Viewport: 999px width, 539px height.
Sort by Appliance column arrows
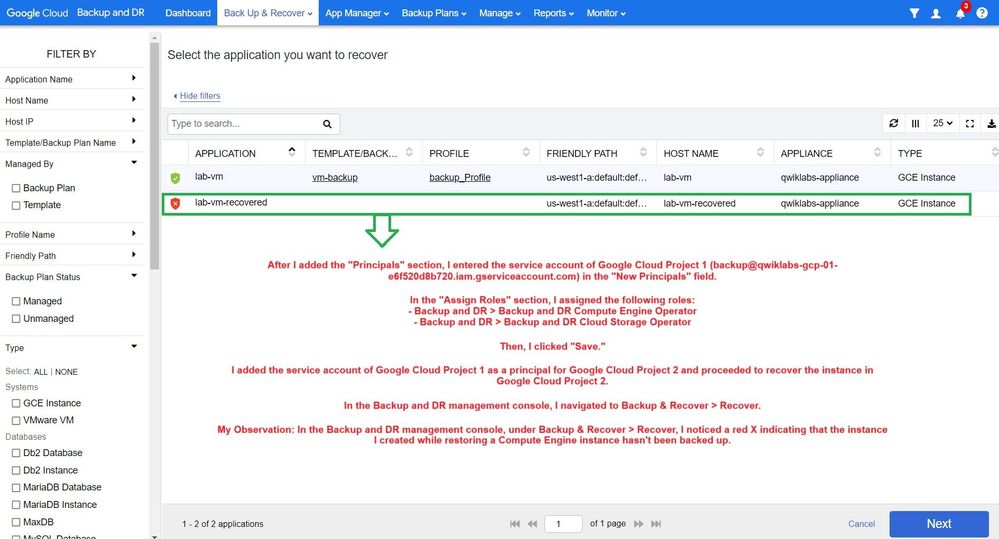point(878,152)
